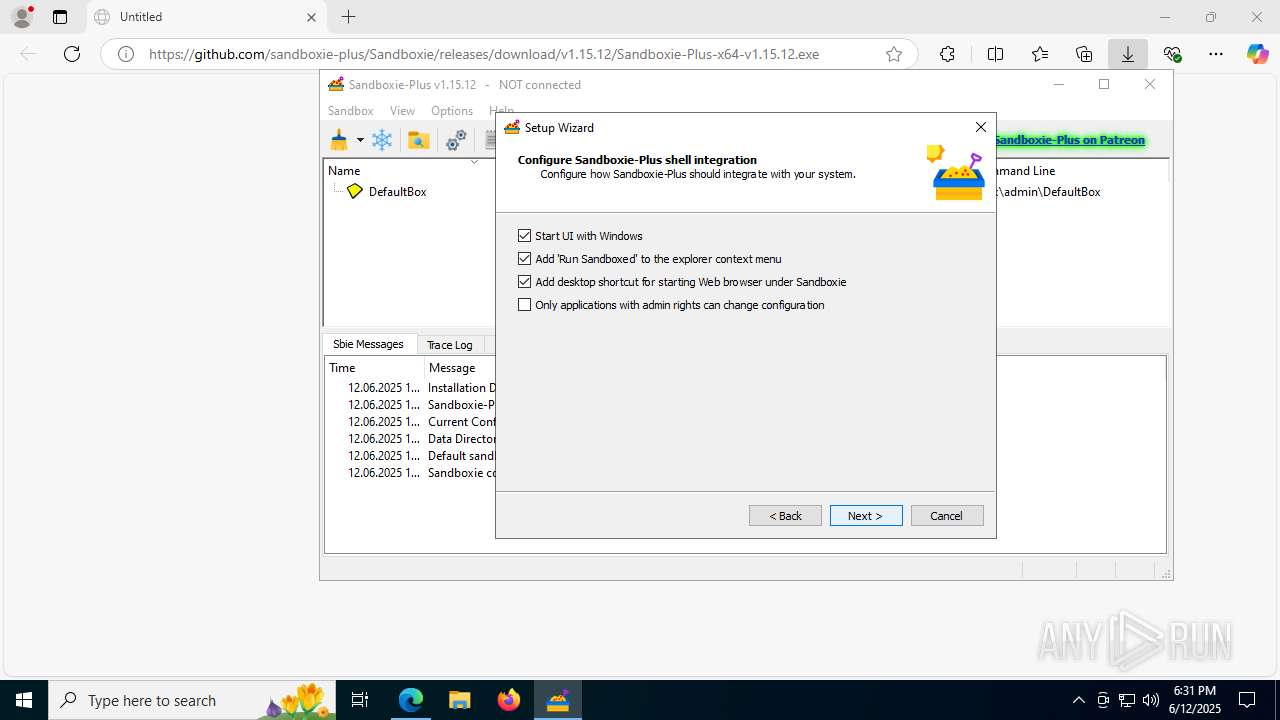Click Next in the Setup Wizard

866,516
